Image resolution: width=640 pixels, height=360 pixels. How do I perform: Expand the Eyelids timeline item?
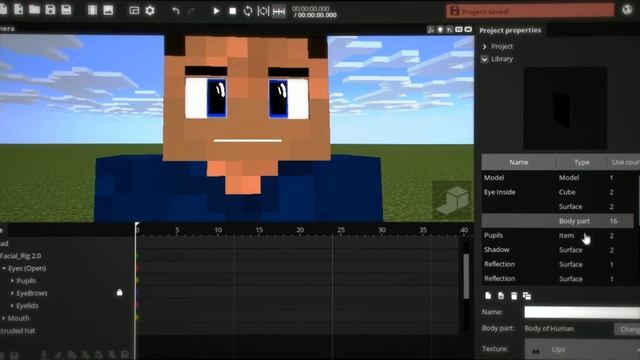click(12, 305)
